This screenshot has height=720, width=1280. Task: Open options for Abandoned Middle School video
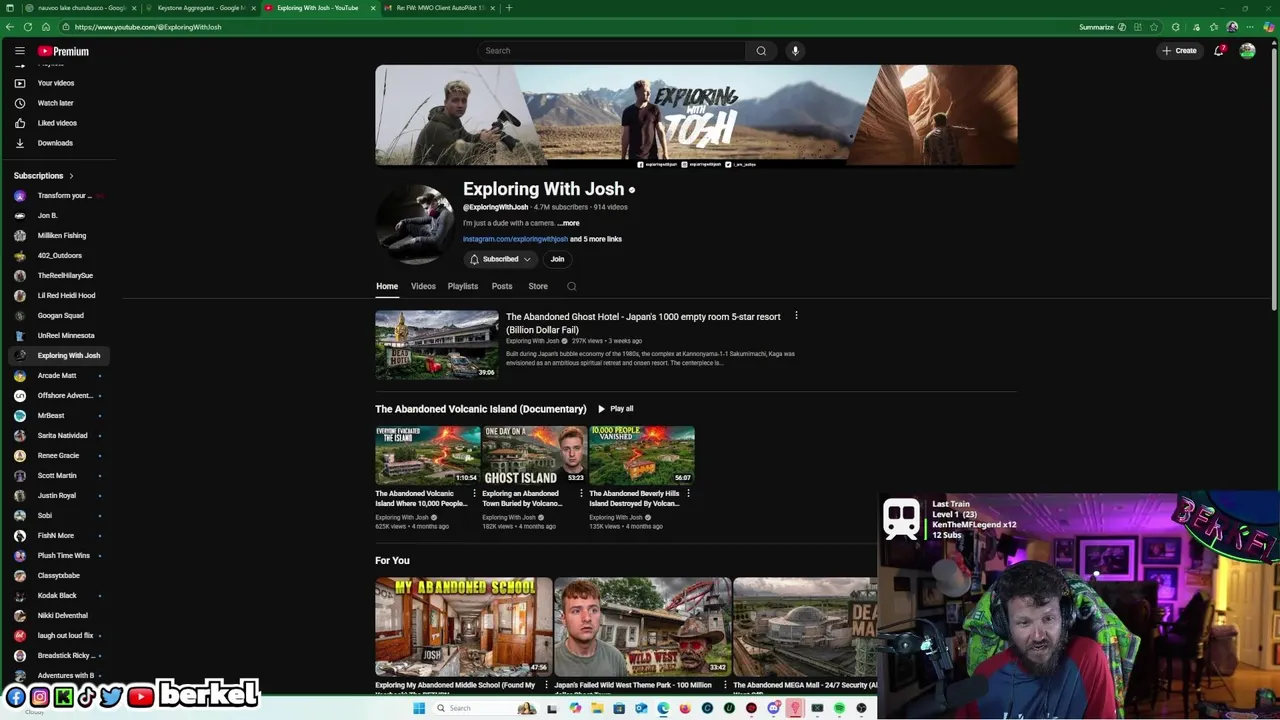point(546,686)
